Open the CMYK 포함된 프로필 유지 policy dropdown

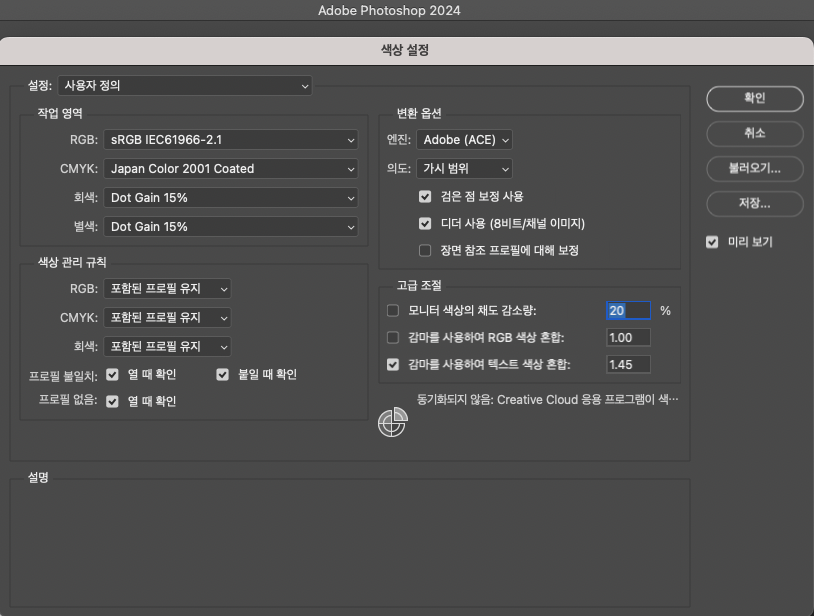pyautogui.click(x=167, y=318)
